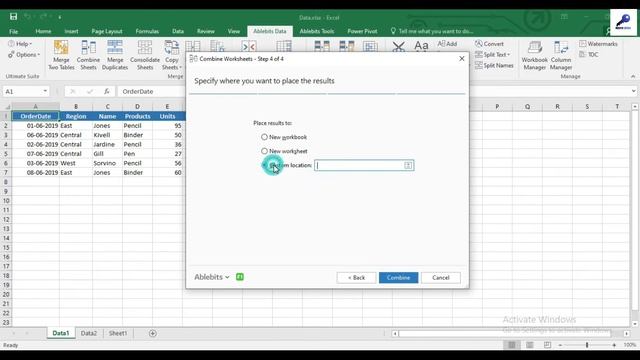The width and height of the screenshot is (640, 360).
Task: Click Tell me what you want to do
Action: tap(432, 31)
